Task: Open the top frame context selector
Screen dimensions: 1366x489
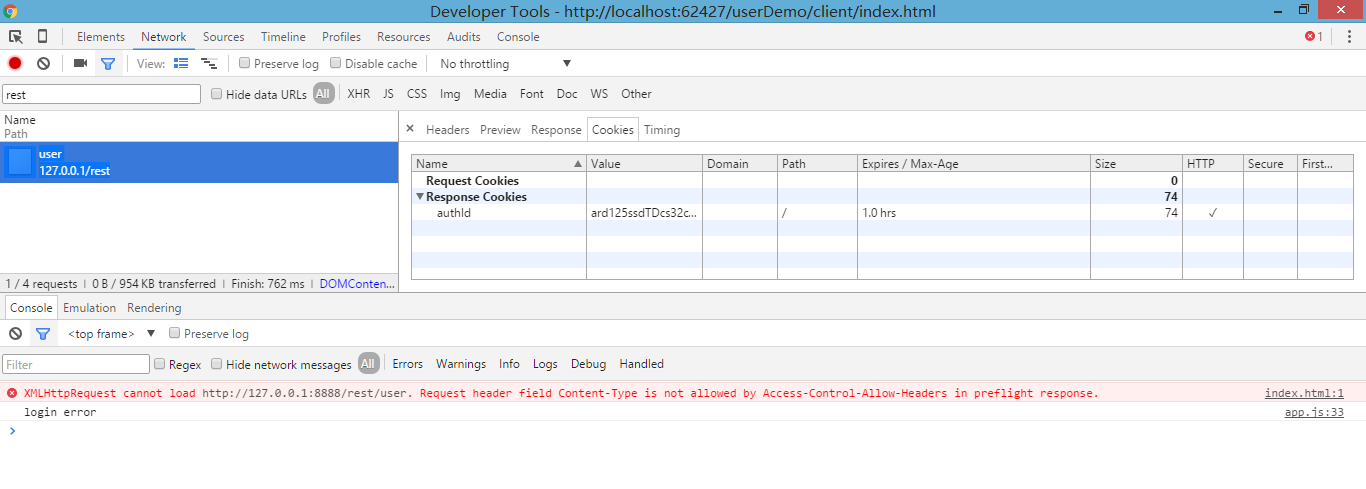Action: [111, 334]
